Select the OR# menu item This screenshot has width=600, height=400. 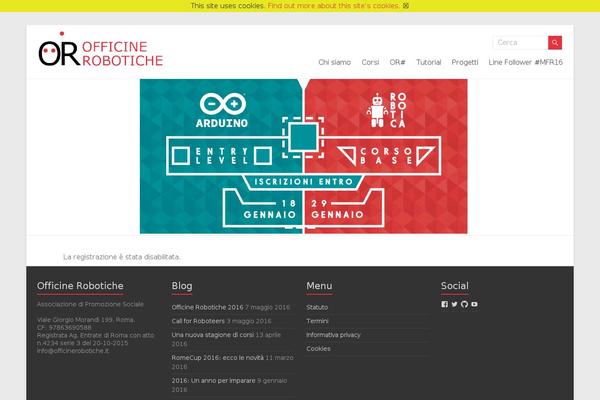pyautogui.click(x=397, y=62)
